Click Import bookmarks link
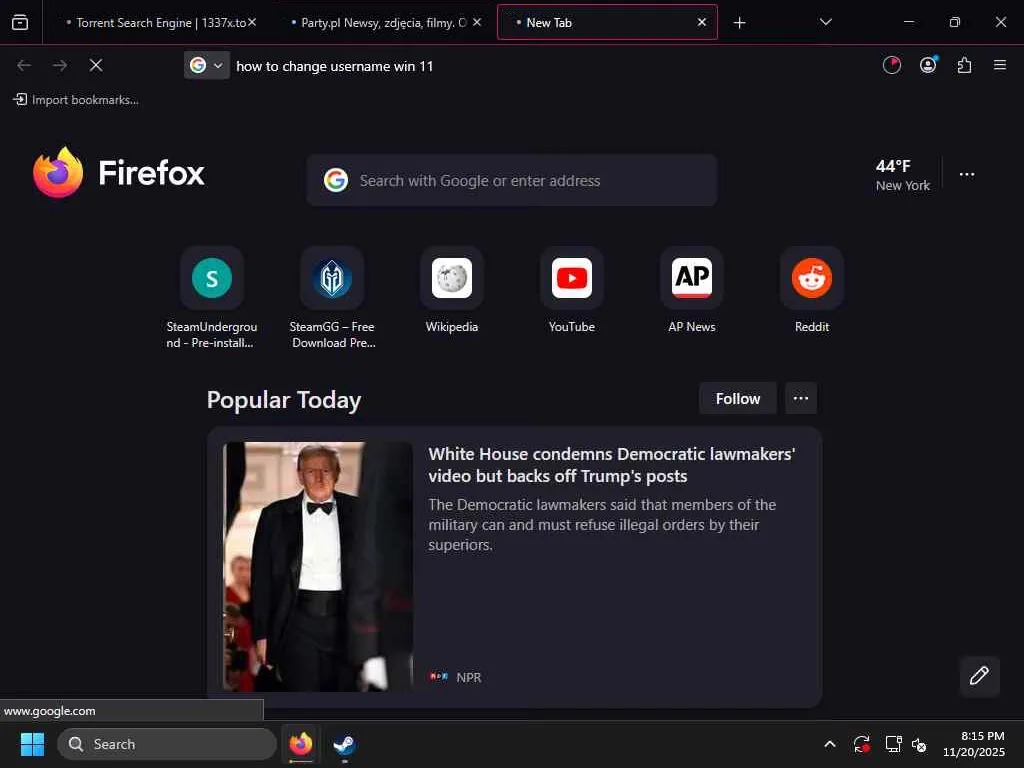Viewport: 1024px width, 768px height. coord(76,100)
